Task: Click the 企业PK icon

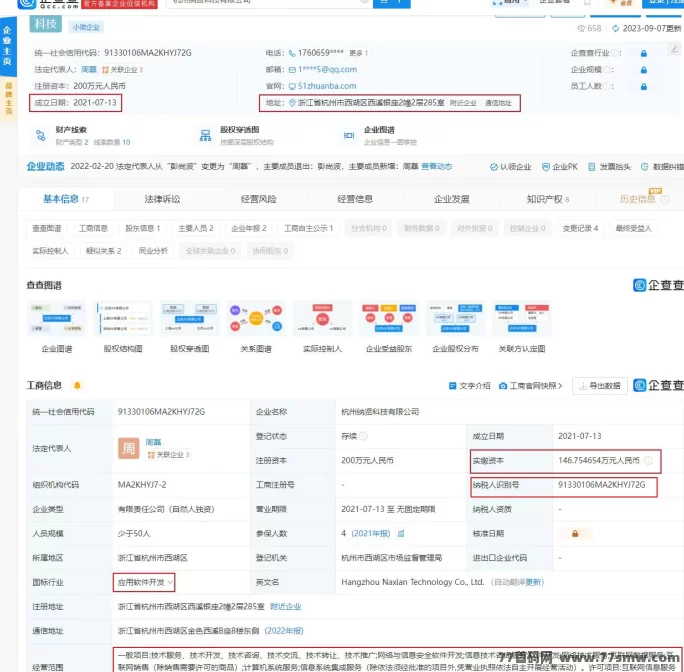Action: point(545,167)
